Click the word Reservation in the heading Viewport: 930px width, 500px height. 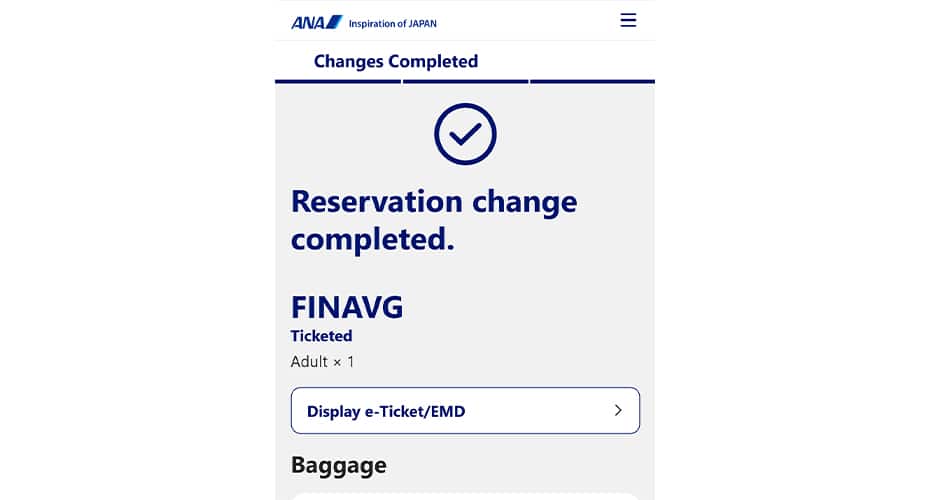(x=376, y=201)
